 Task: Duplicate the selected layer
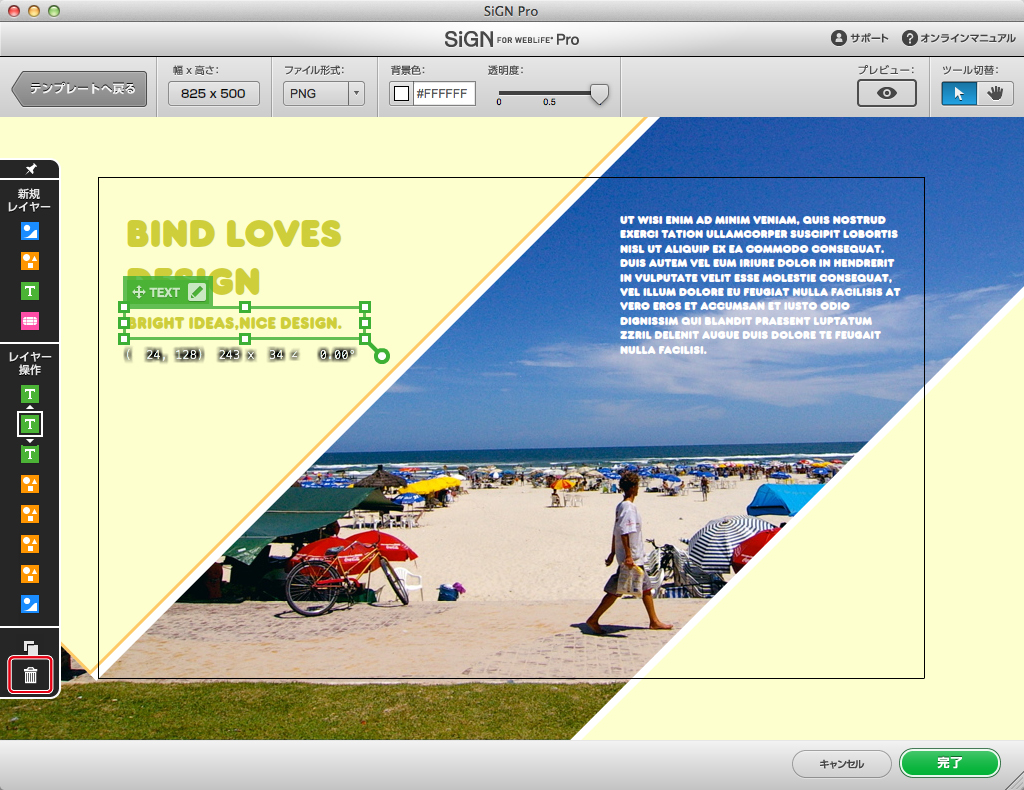point(30,647)
